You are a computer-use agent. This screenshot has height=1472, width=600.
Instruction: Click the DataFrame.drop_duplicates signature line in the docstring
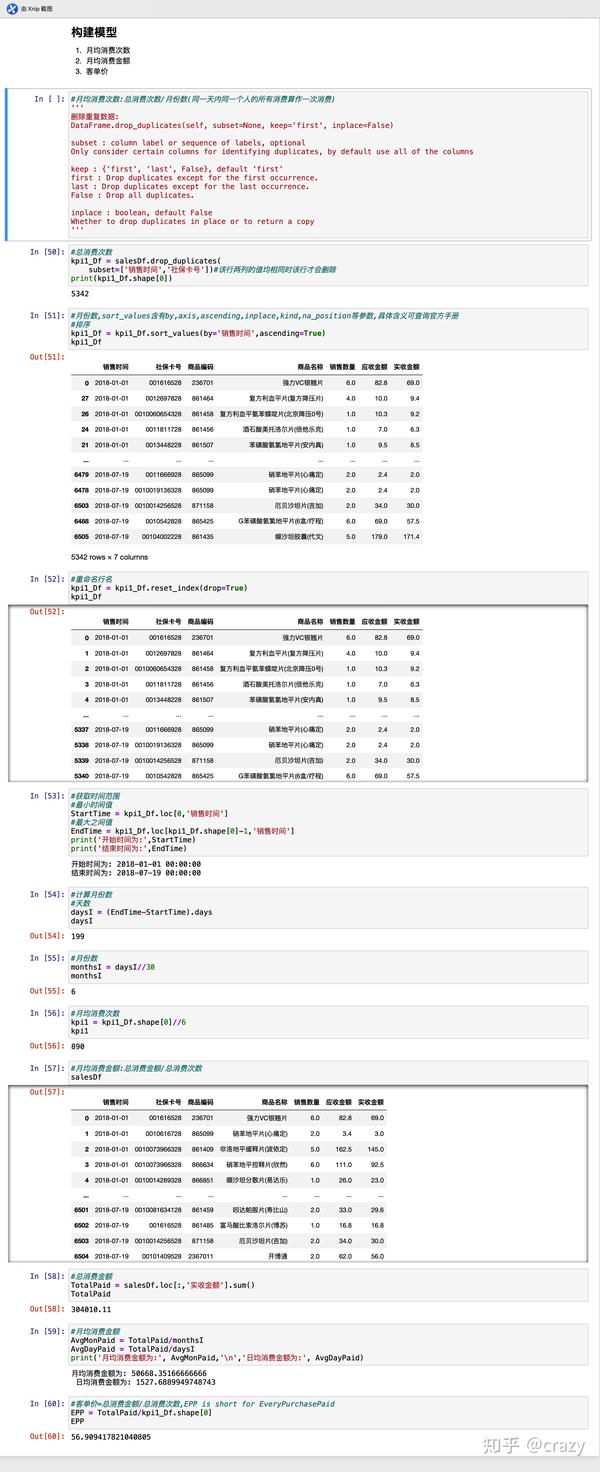tap(232, 125)
